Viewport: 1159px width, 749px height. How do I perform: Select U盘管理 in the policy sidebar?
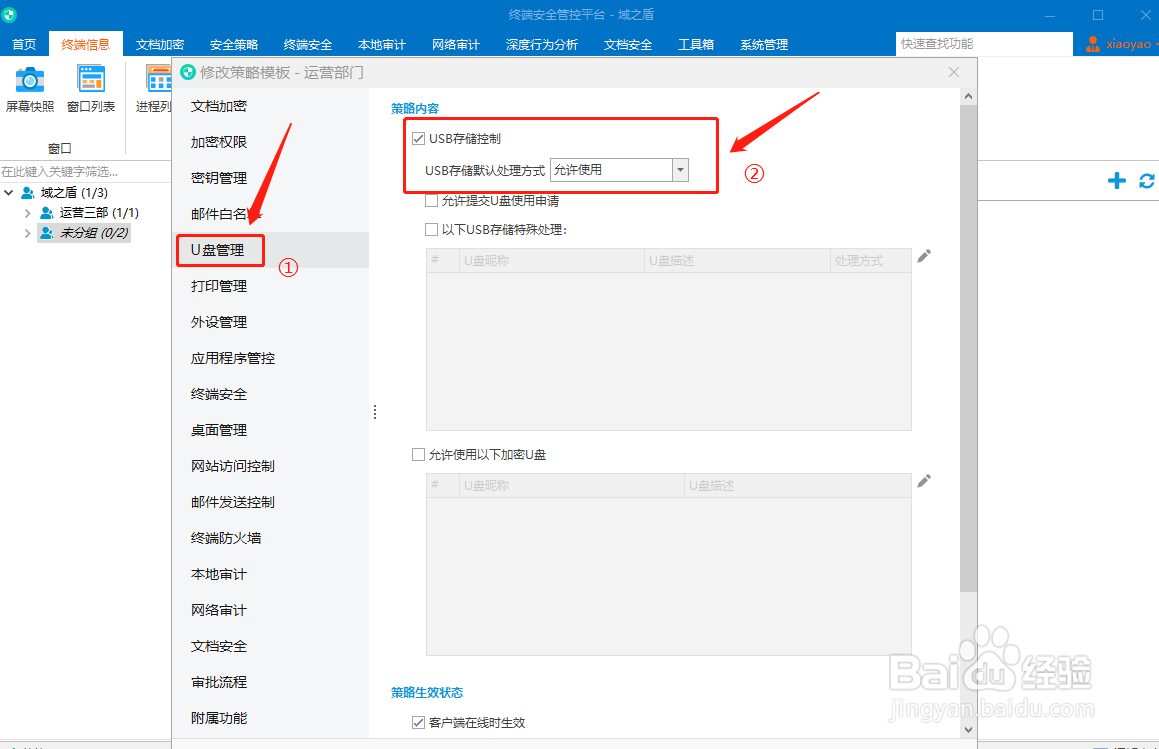pyautogui.click(x=220, y=251)
